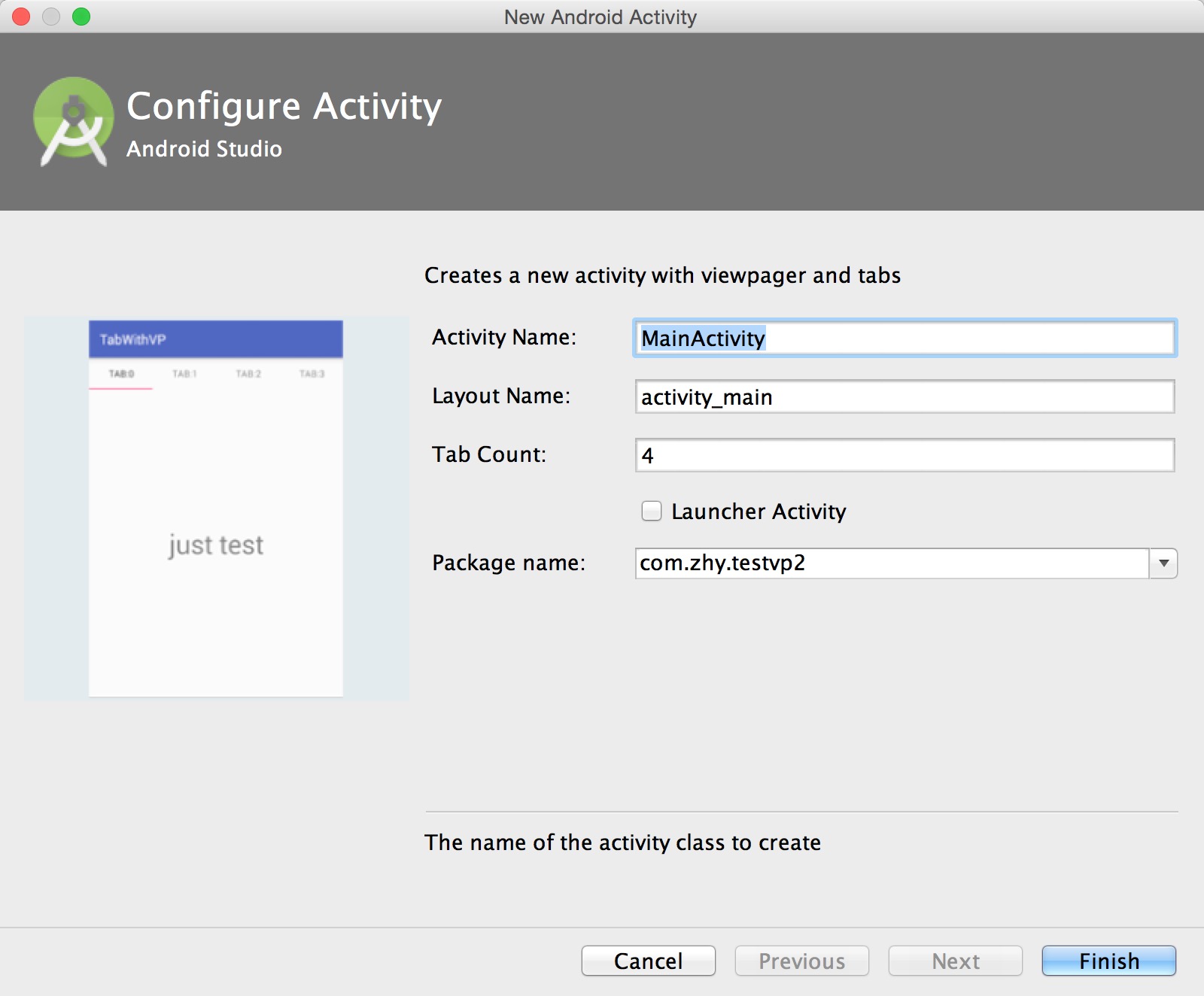Click the 'Configure Activity' heading
Image resolution: width=1204 pixels, height=996 pixels.
point(284,107)
